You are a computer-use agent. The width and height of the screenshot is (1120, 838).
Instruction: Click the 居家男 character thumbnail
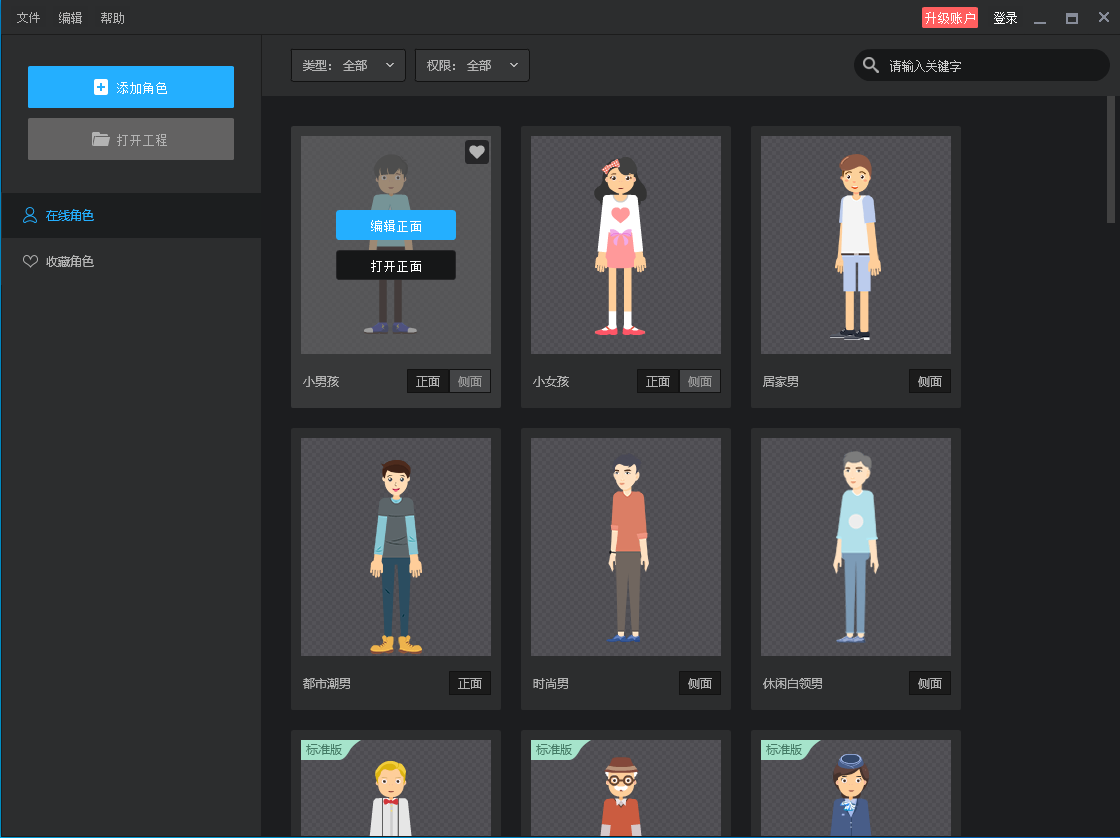(856, 245)
